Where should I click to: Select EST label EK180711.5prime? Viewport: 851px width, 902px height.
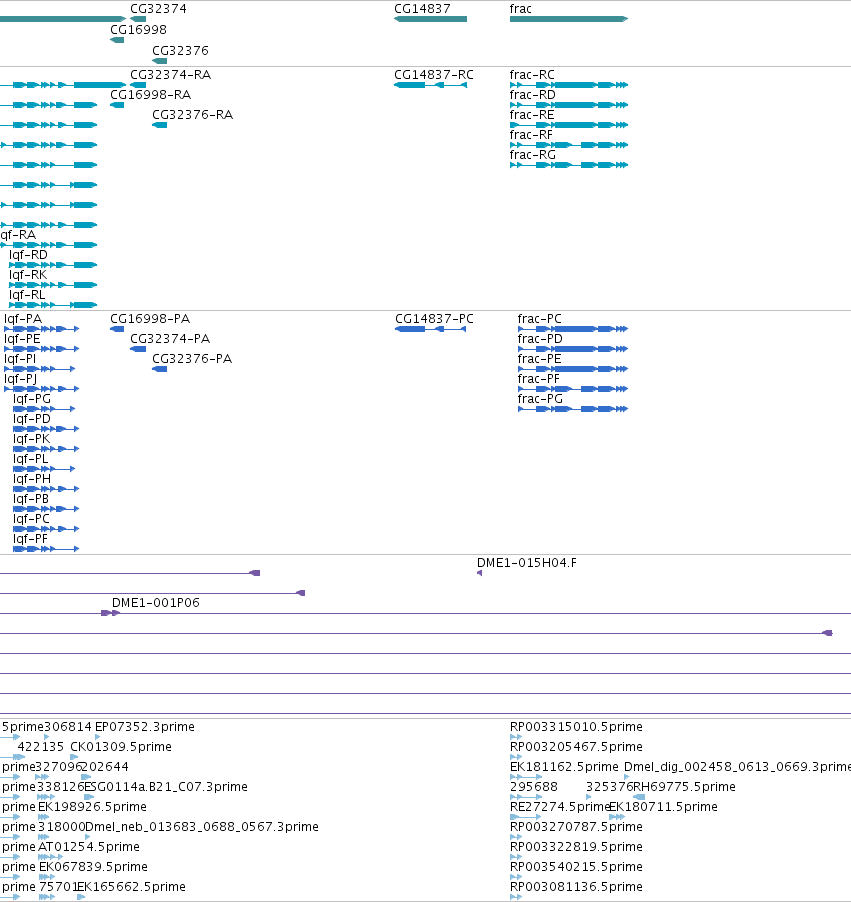(x=663, y=807)
